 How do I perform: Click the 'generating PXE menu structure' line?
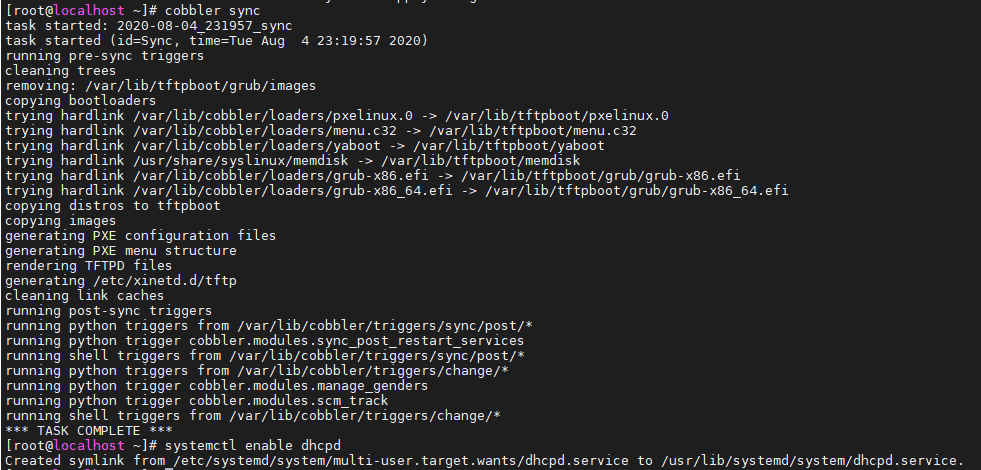point(121,250)
